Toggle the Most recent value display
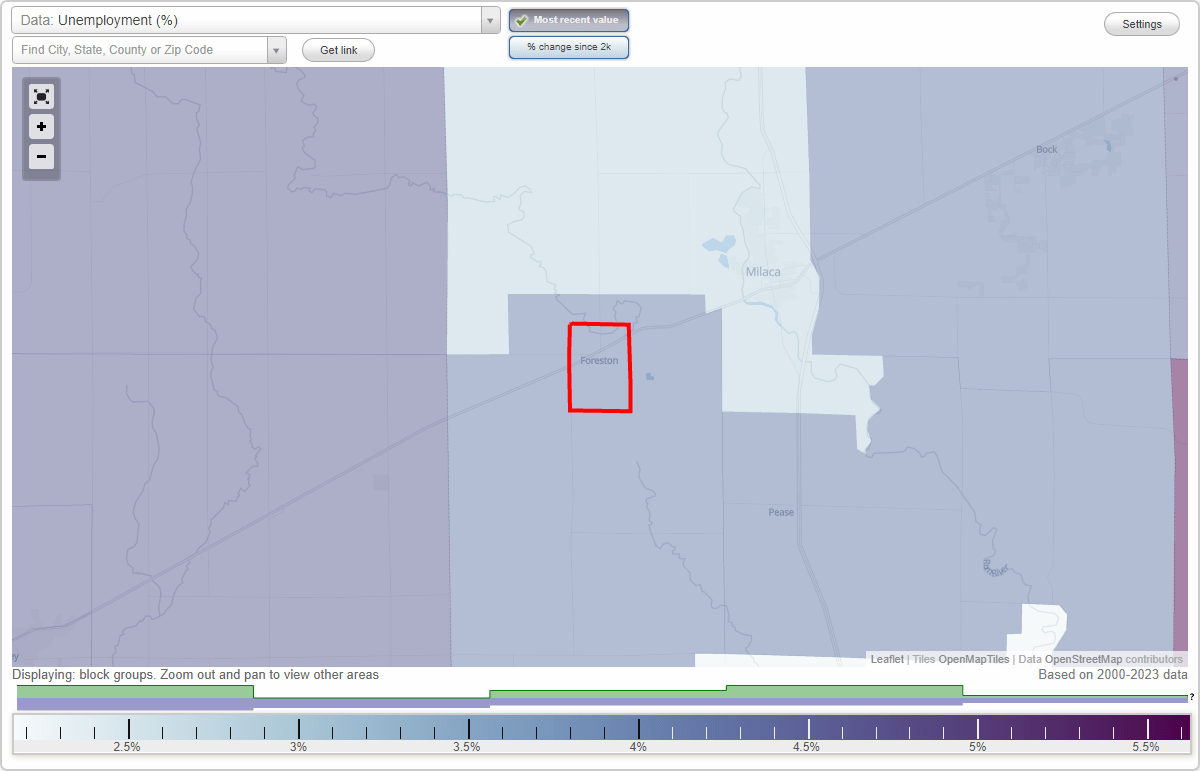Screen dimensions: 1200x771 pyautogui.click(x=568, y=20)
